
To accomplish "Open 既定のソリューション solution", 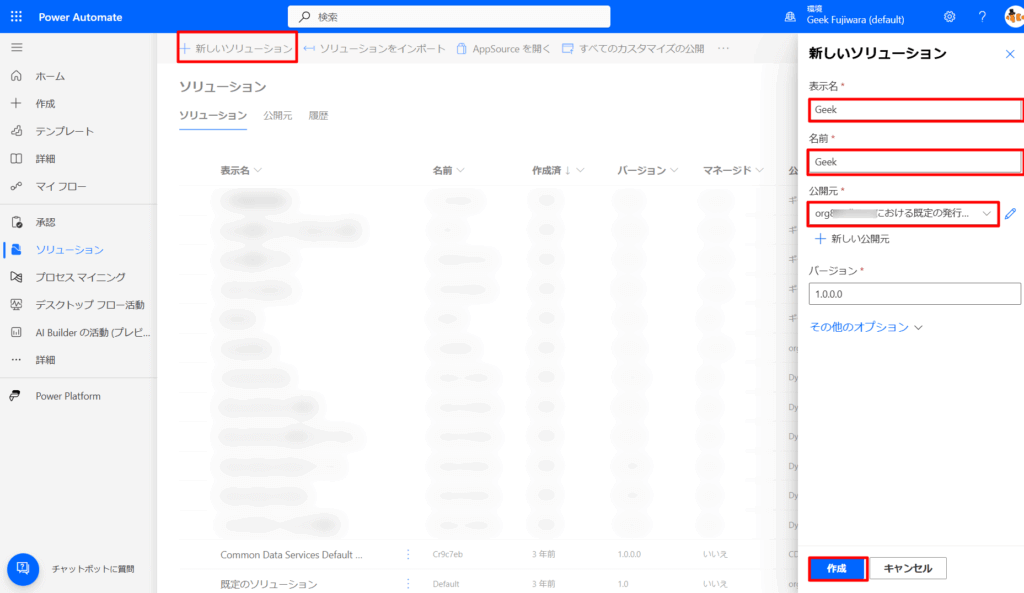I will (269, 584).
